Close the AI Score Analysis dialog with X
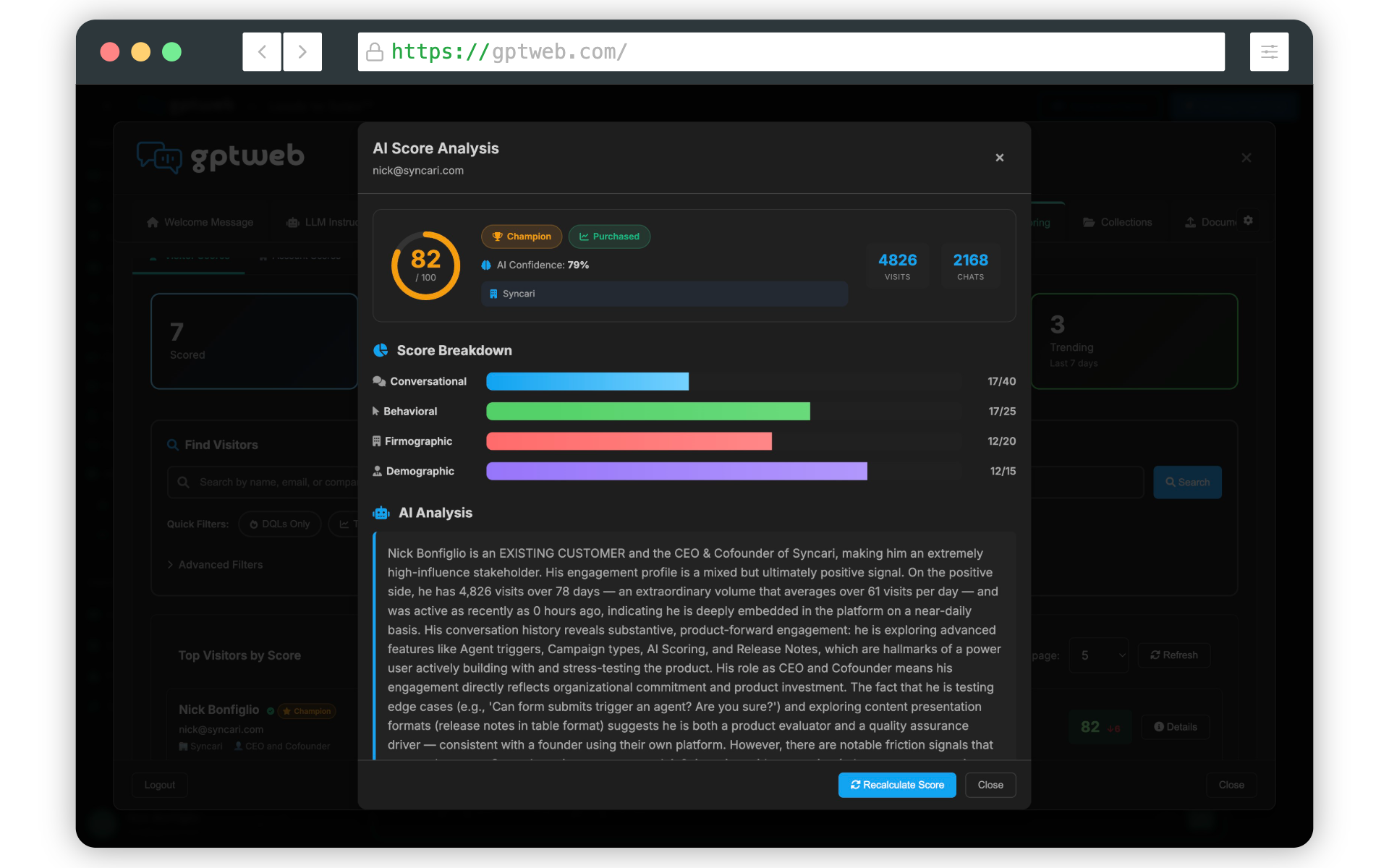This screenshot has height=868, width=1389. [999, 158]
